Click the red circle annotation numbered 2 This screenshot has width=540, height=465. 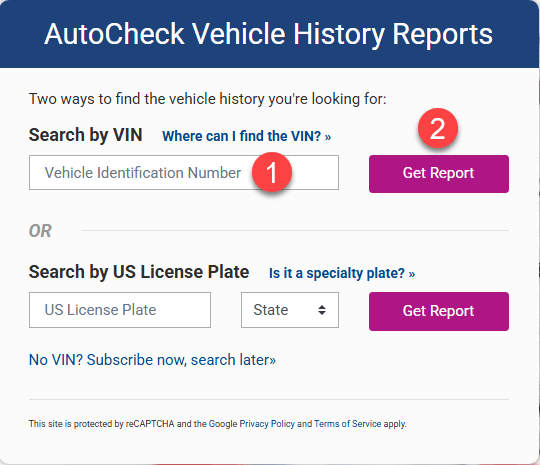(x=438, y=128)
